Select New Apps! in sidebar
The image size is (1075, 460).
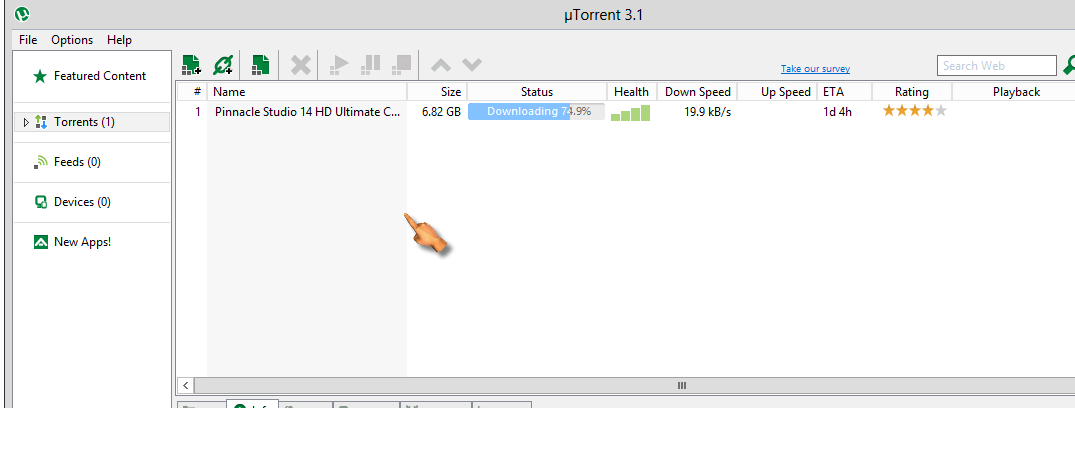pos(82,241)
